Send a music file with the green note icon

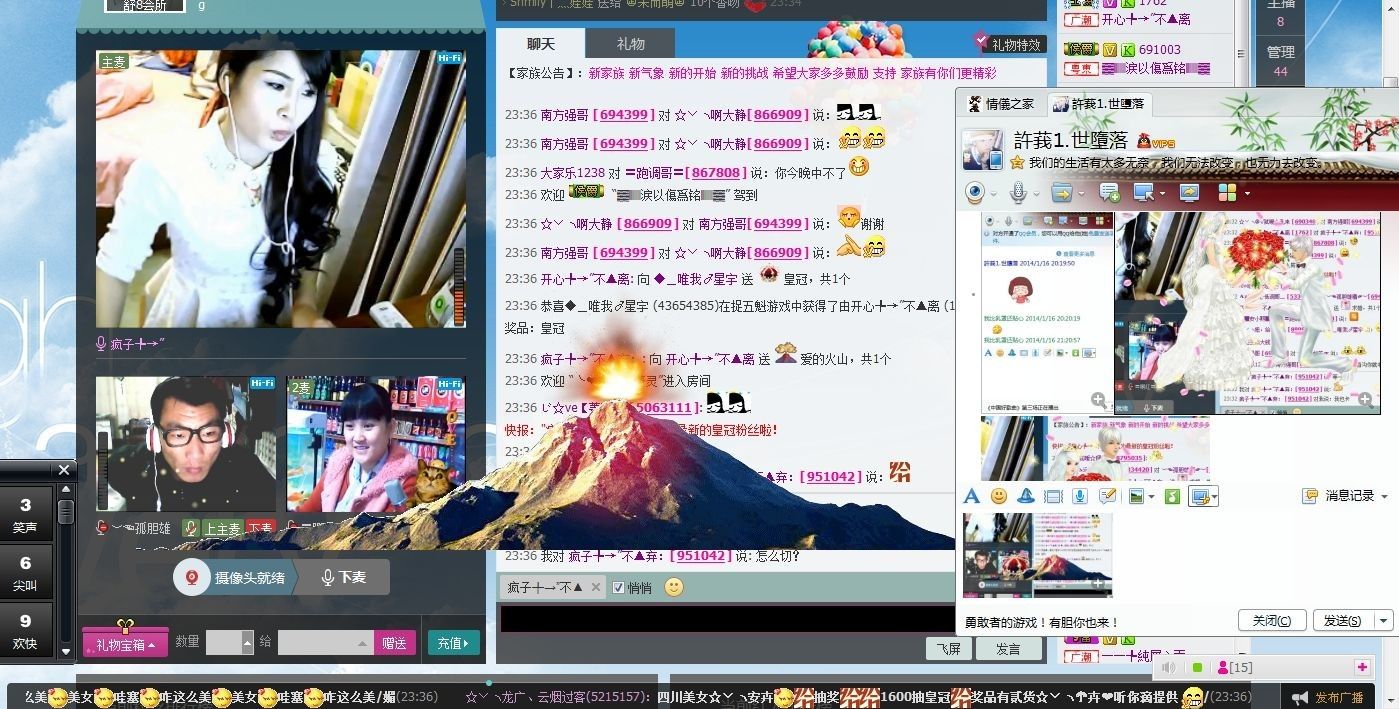[1171, 496]
